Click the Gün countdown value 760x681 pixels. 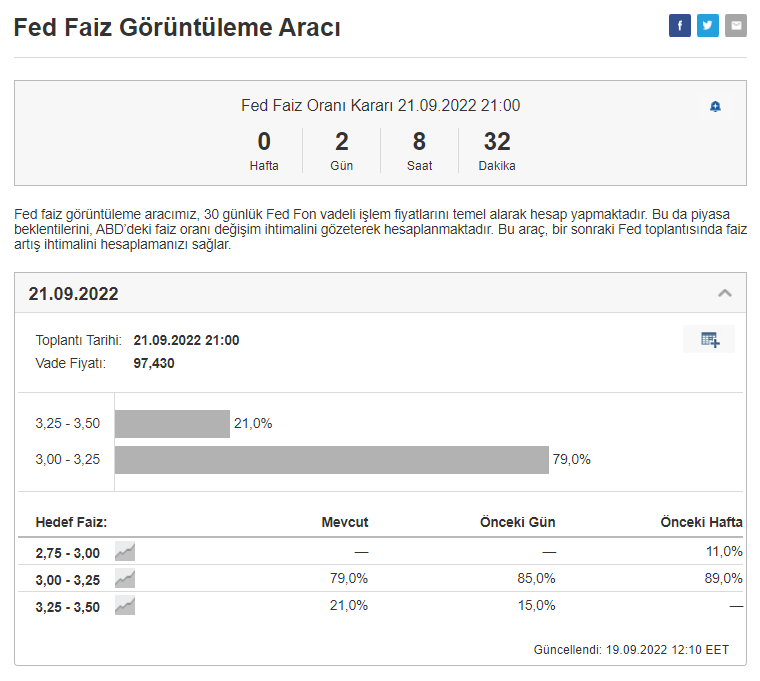tap(342, 142)
